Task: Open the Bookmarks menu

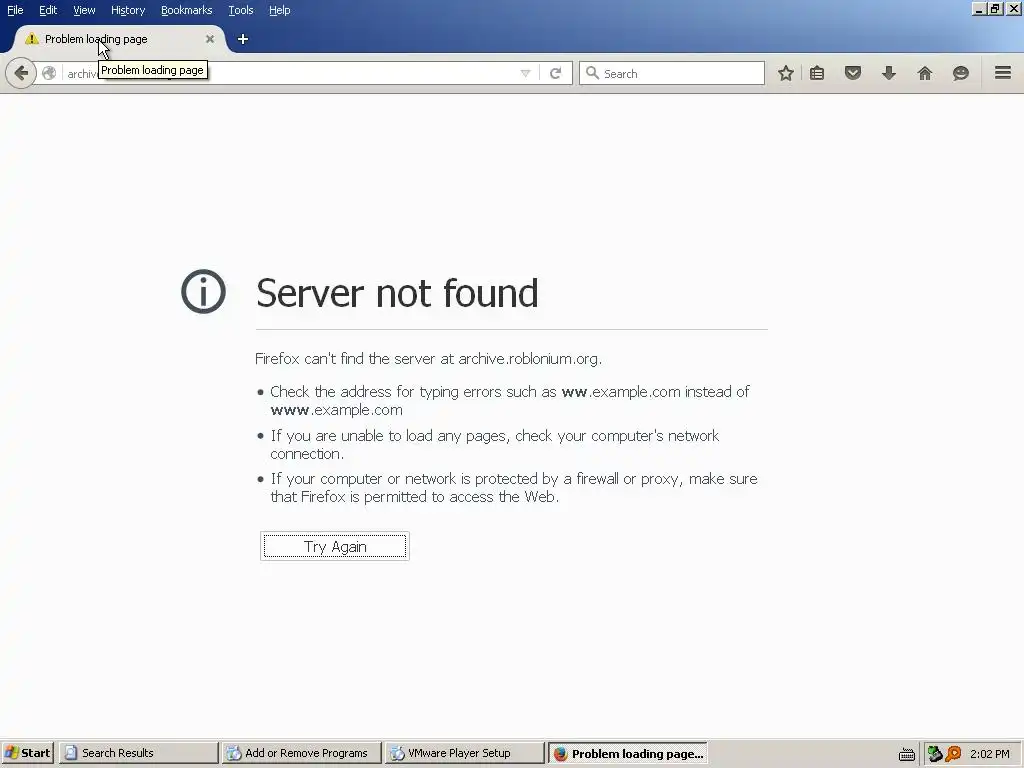Action: point(187,10)
